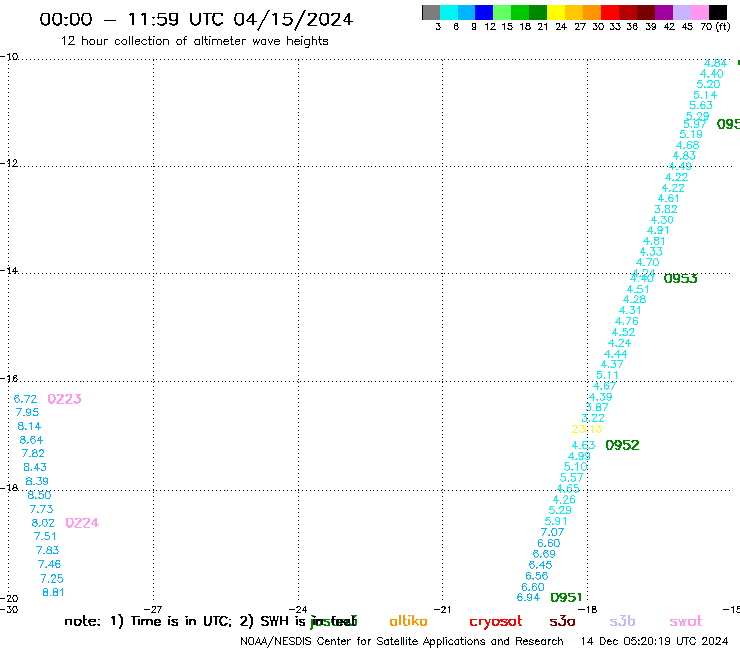The height and width of the screenshot is (650, 740).
Task: Click the 4.68 wave height value
Action: [x=688, y=145]
